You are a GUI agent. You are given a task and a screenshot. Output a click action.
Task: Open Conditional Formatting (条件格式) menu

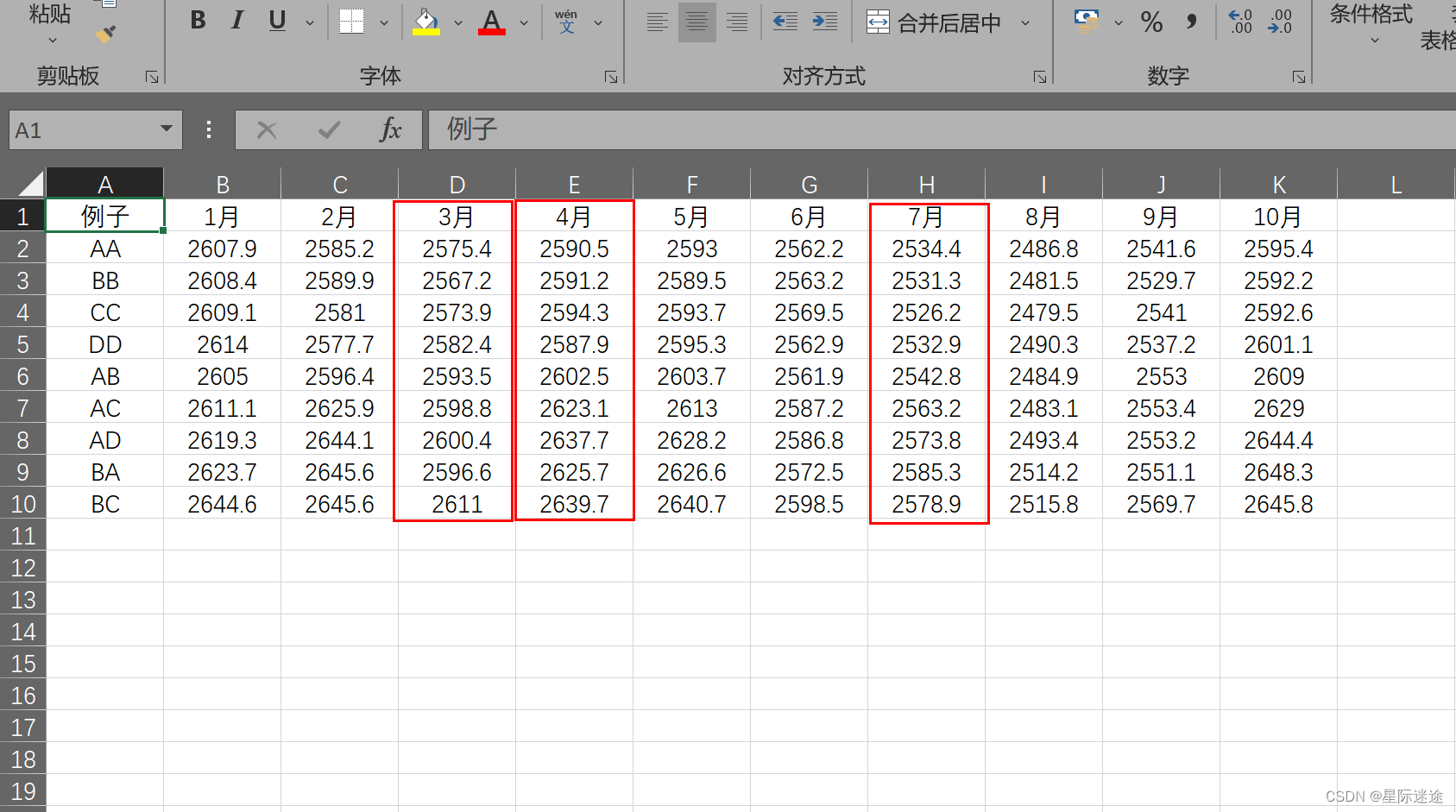point(1371,24)
